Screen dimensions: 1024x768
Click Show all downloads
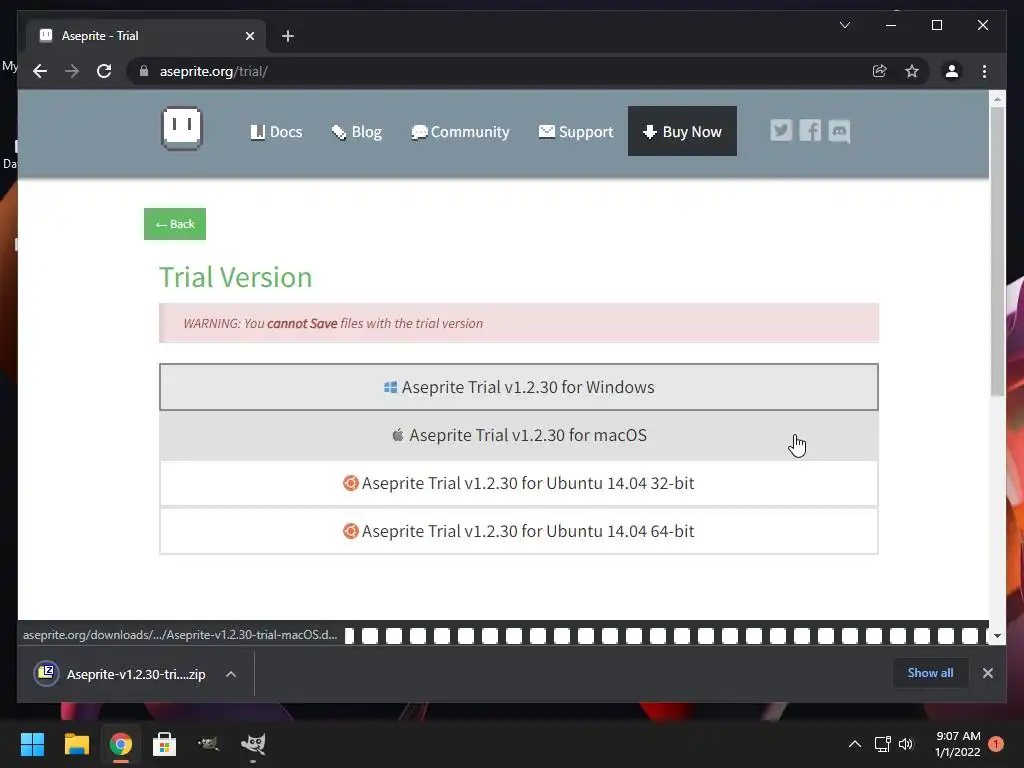point(930,673)
